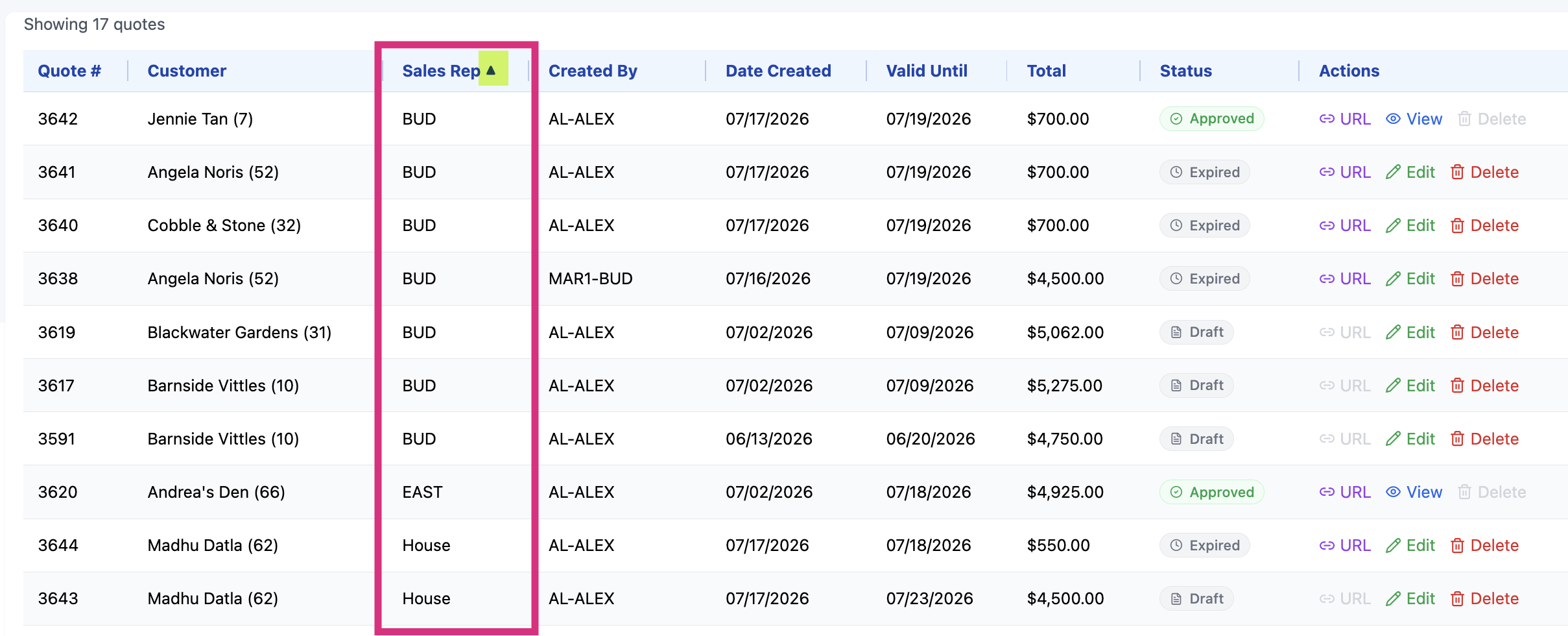Sort the table by Quote # header
This screenshot has width=1568, height=636.
point(69,71)
